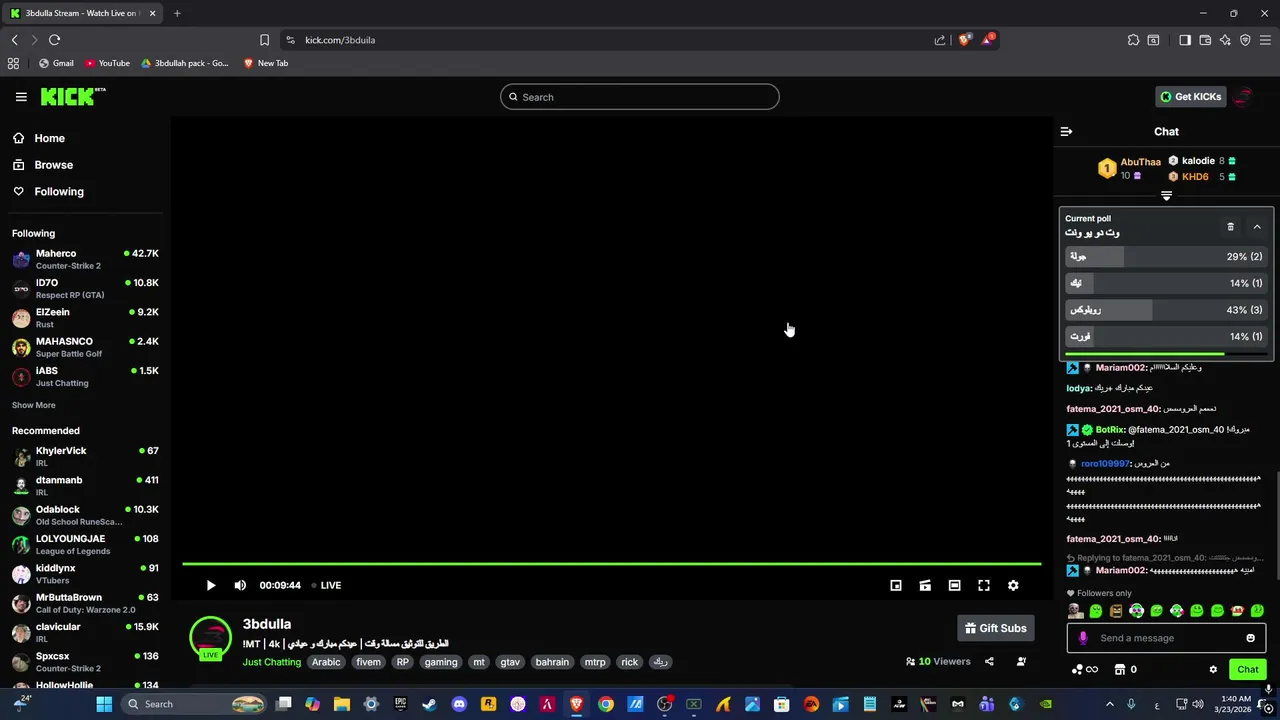
Task: Delete the current poll with trash icon
Action: 1230,227
